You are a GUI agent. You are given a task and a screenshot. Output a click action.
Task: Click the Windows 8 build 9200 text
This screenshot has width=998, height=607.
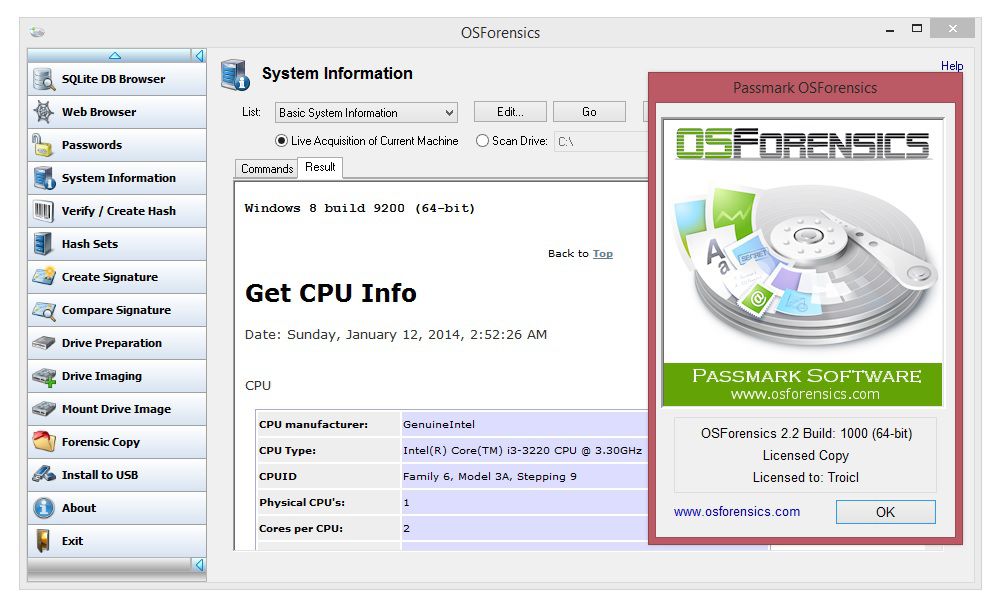click(360, 208)
